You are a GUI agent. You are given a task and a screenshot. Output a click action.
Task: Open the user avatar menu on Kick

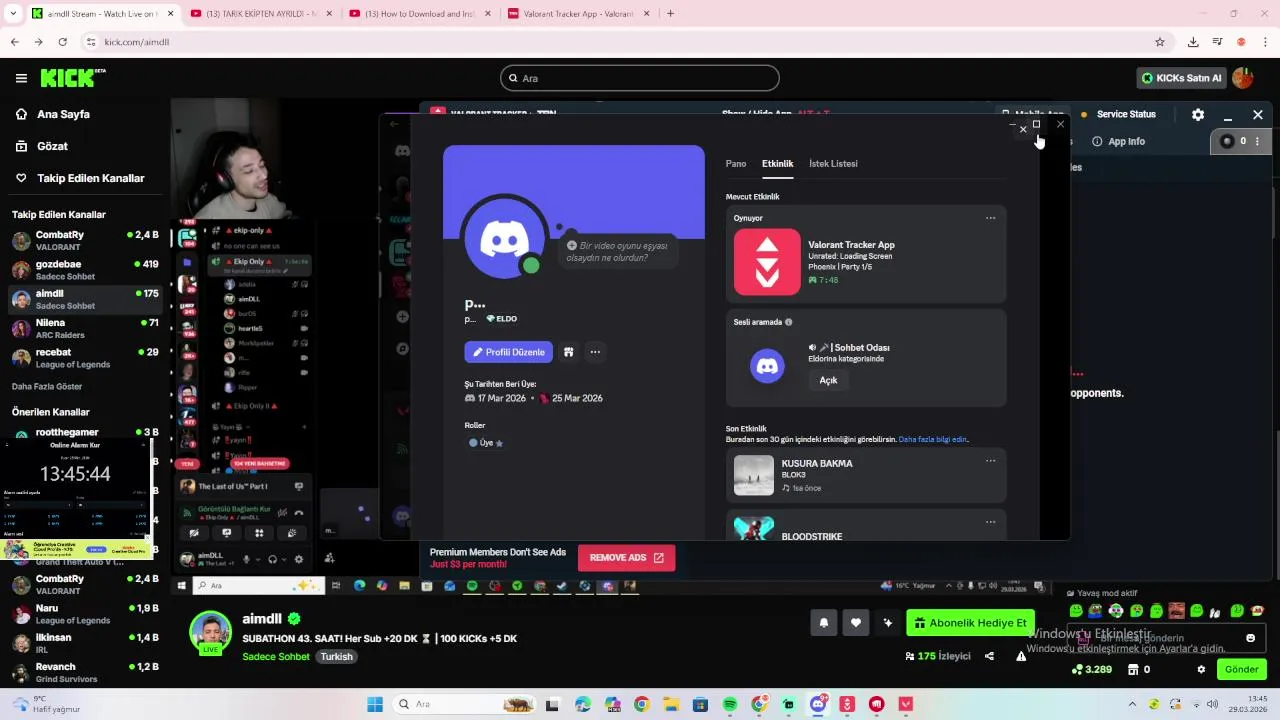[x=1243, y=78]
